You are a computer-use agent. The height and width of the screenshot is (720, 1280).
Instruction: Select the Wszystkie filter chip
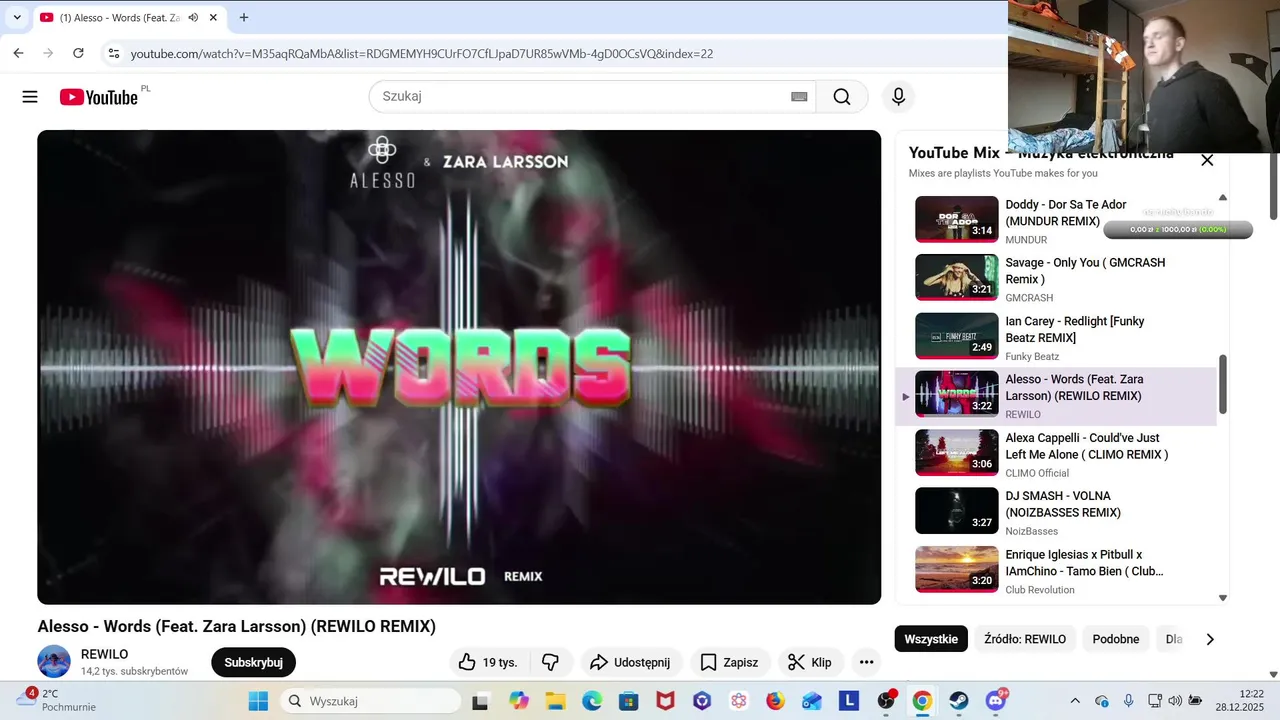pyautogui.click(x=931, y=639)
